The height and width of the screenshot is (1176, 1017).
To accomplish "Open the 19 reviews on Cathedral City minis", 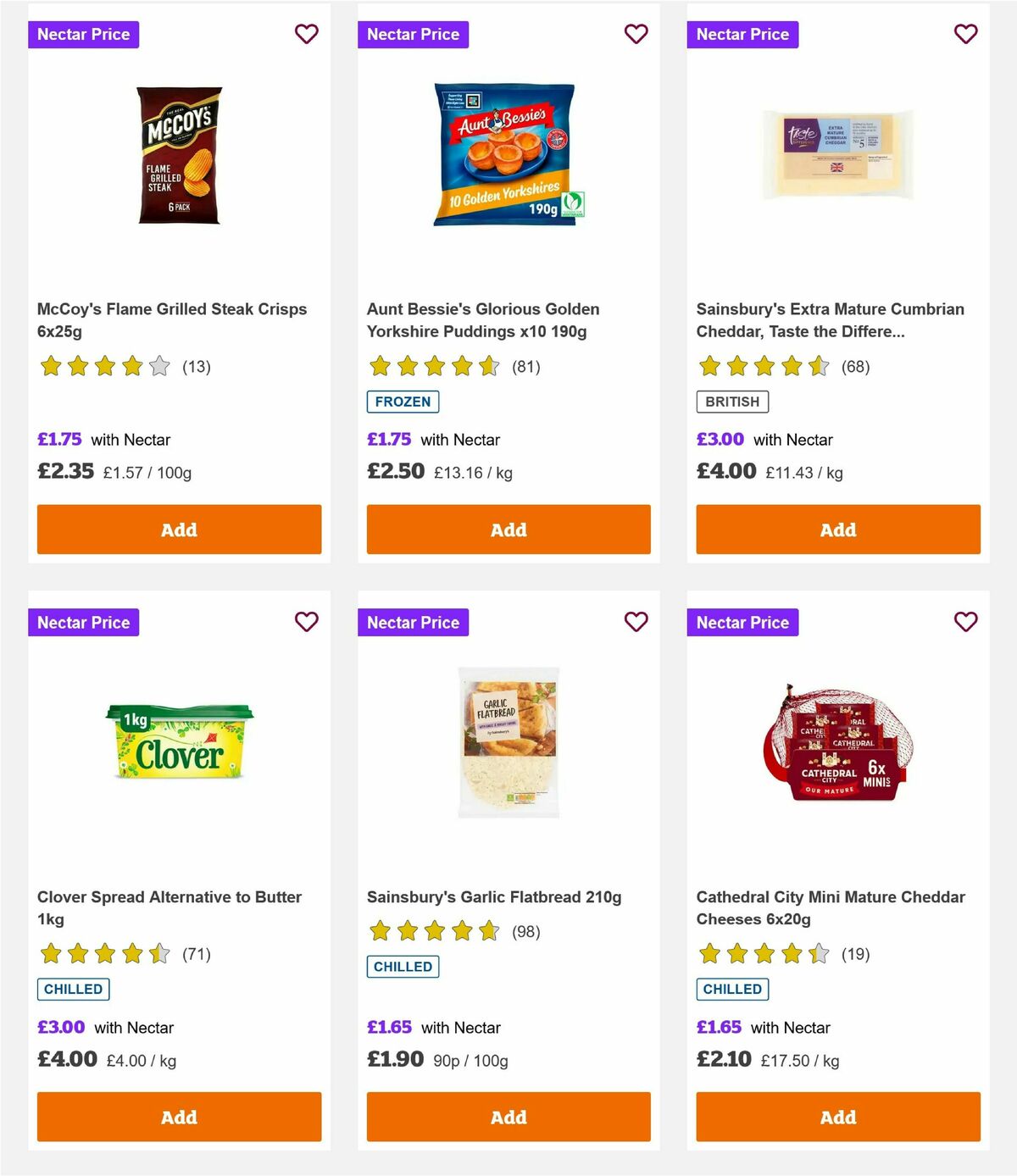I will coord(856,953).
